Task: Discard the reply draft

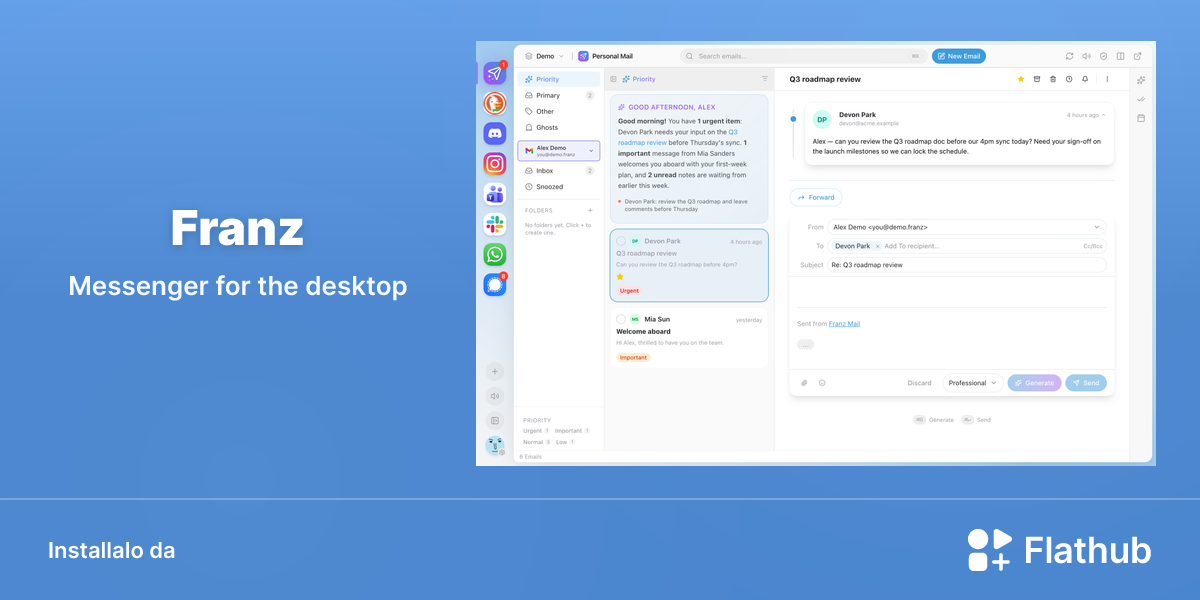Action: pos(919,383)
